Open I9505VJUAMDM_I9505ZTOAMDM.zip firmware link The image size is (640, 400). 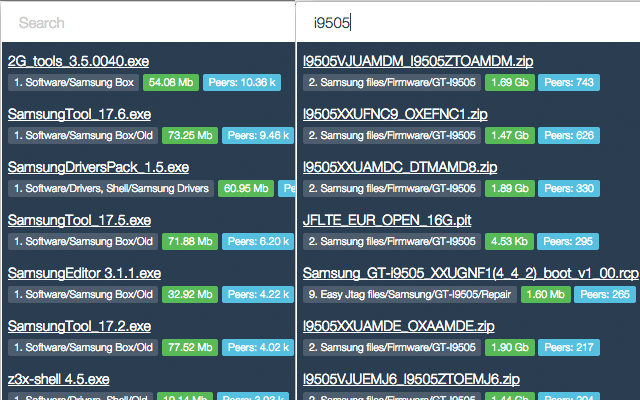coord(418,61)
